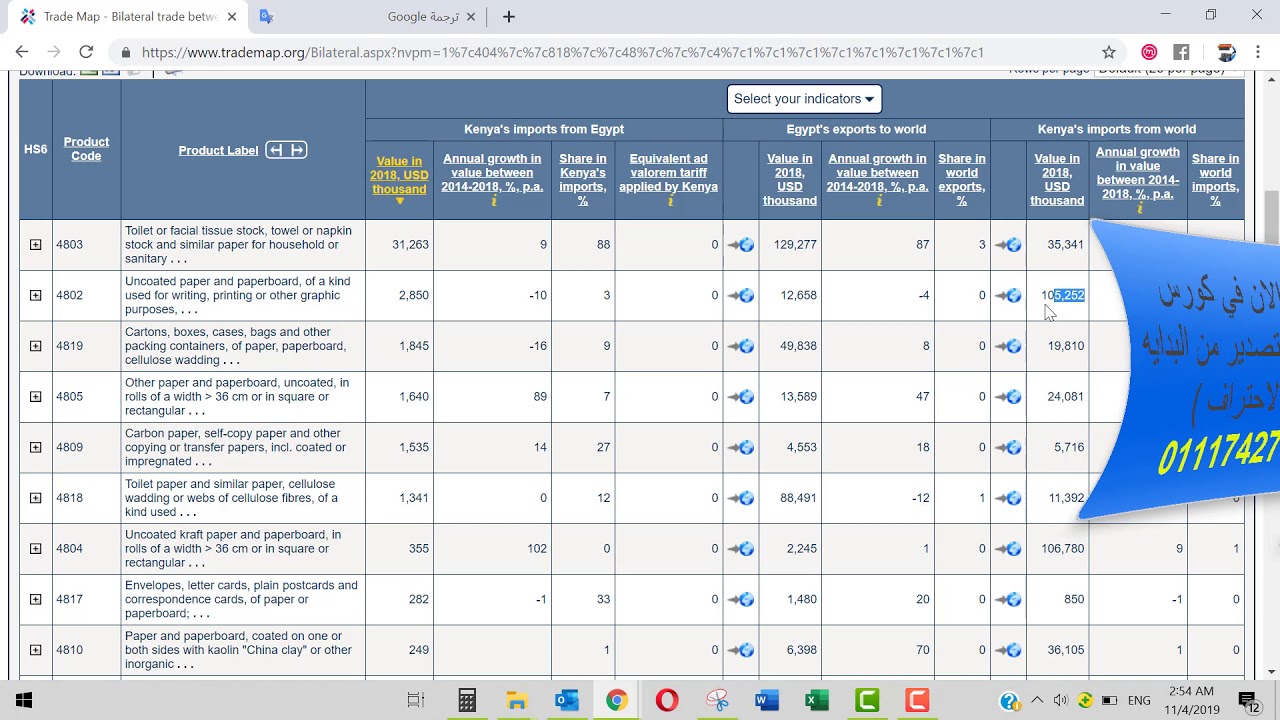
Task: Expand product row 4819
Action: click(x=36, y=346)
